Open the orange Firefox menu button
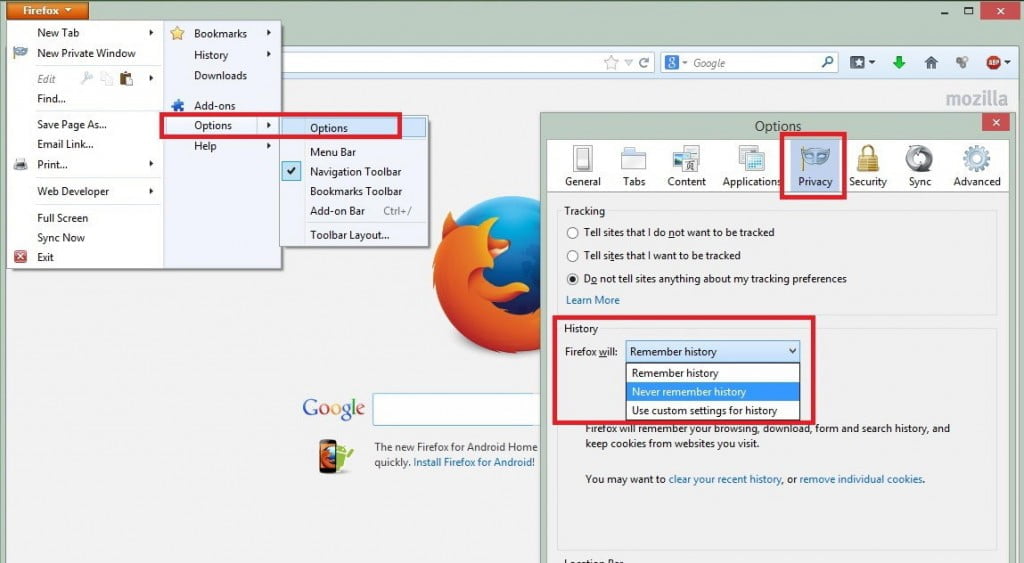Image resolution: width=1024 pixels, height=563 pixels. coord(47,11)
